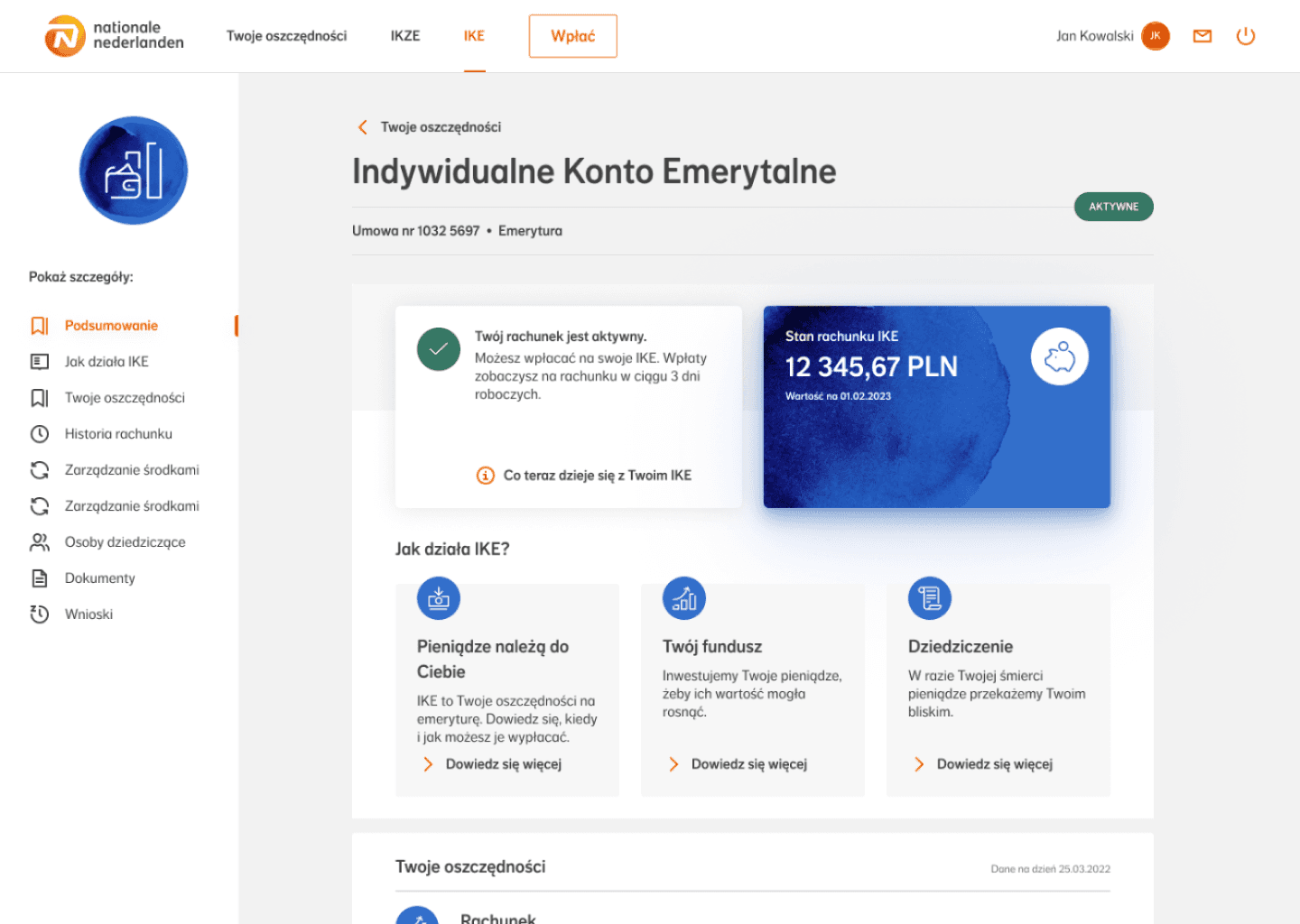This screenshot has width=1300, height=924.
Task: Click Dowiedz się więcej under Pieniądze należą
Action: tap(504, 764)
